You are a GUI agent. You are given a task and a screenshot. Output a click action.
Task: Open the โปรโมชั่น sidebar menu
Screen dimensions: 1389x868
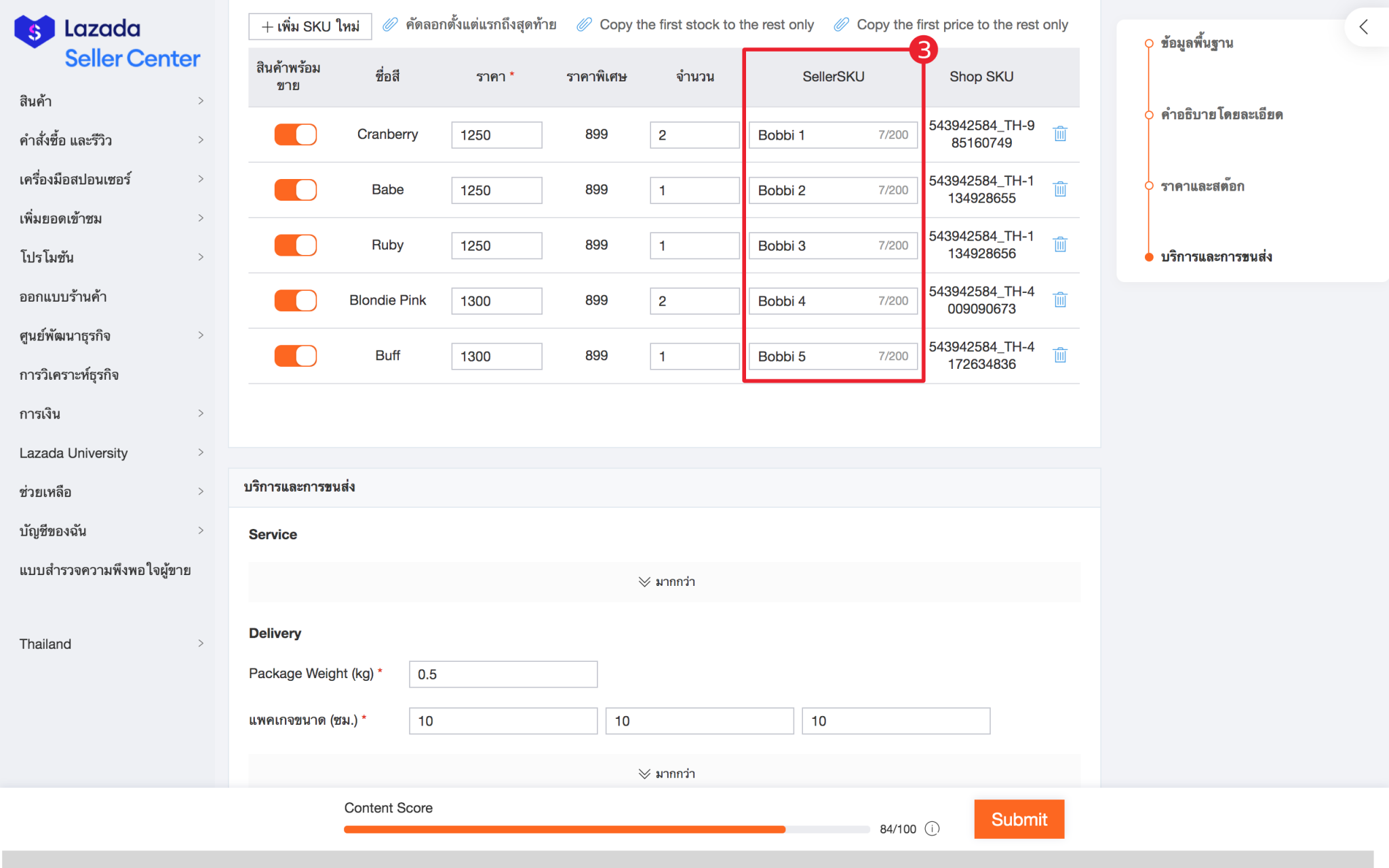(111, 257)
